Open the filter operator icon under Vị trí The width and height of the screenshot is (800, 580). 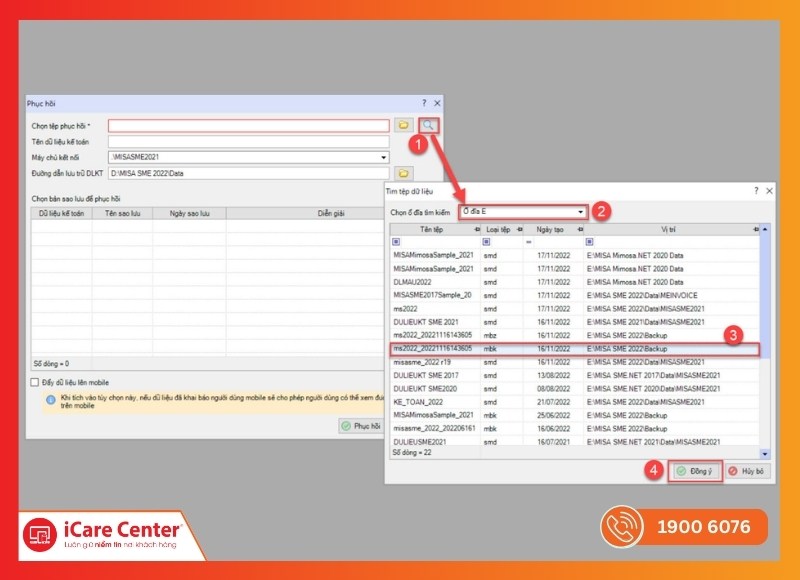tap(589, 242)
